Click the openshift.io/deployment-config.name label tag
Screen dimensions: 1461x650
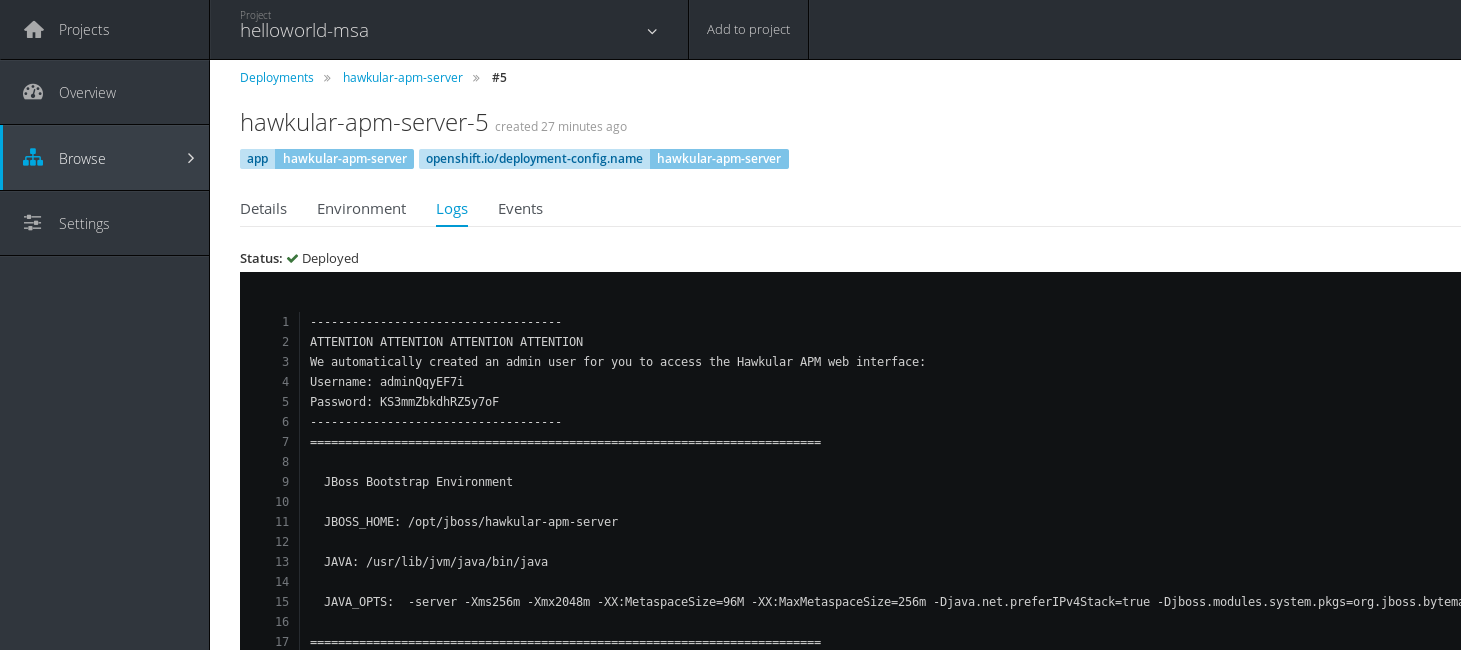click(604, 159)
